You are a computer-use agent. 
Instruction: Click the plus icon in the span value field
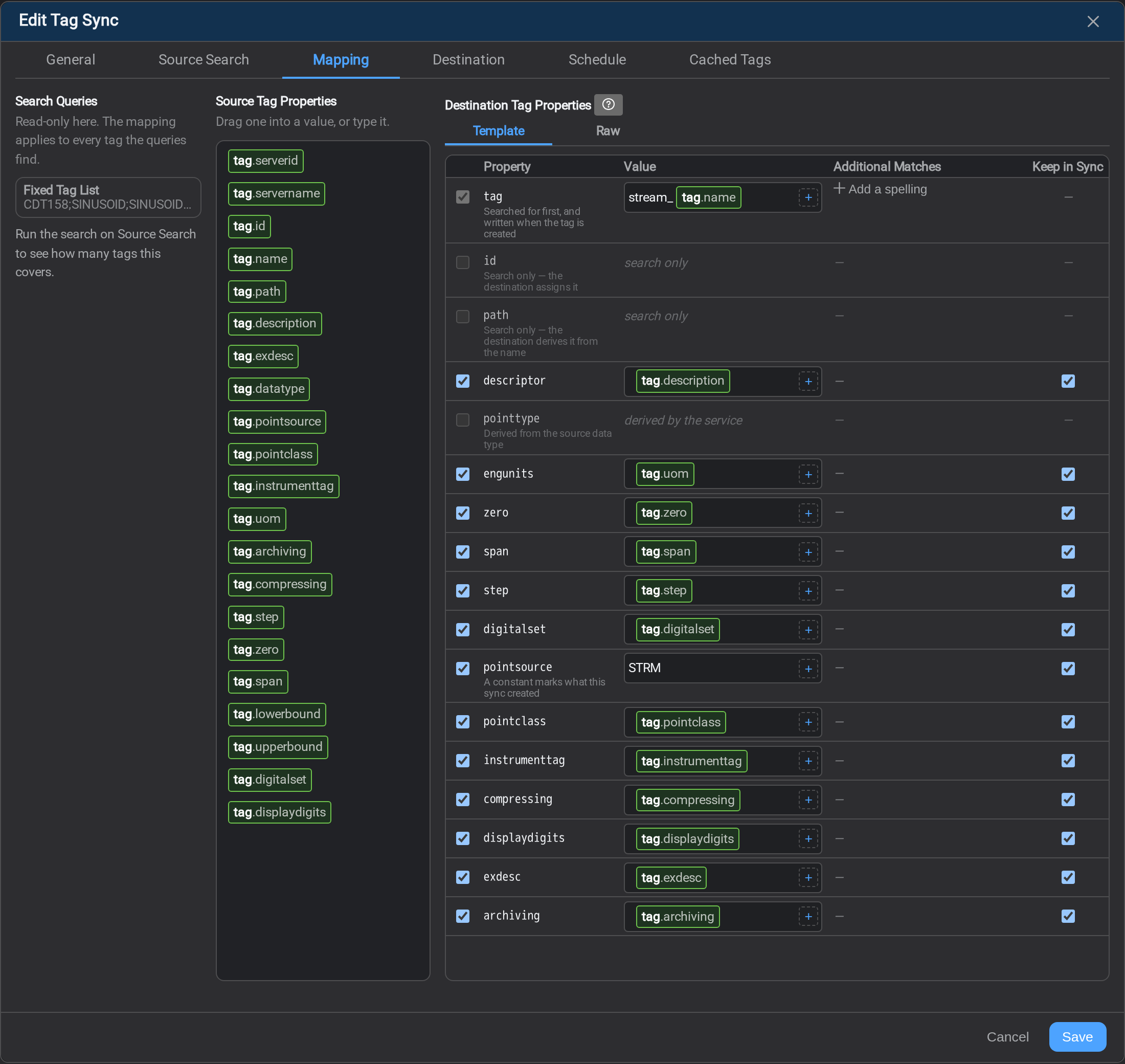tap(808, 552)
